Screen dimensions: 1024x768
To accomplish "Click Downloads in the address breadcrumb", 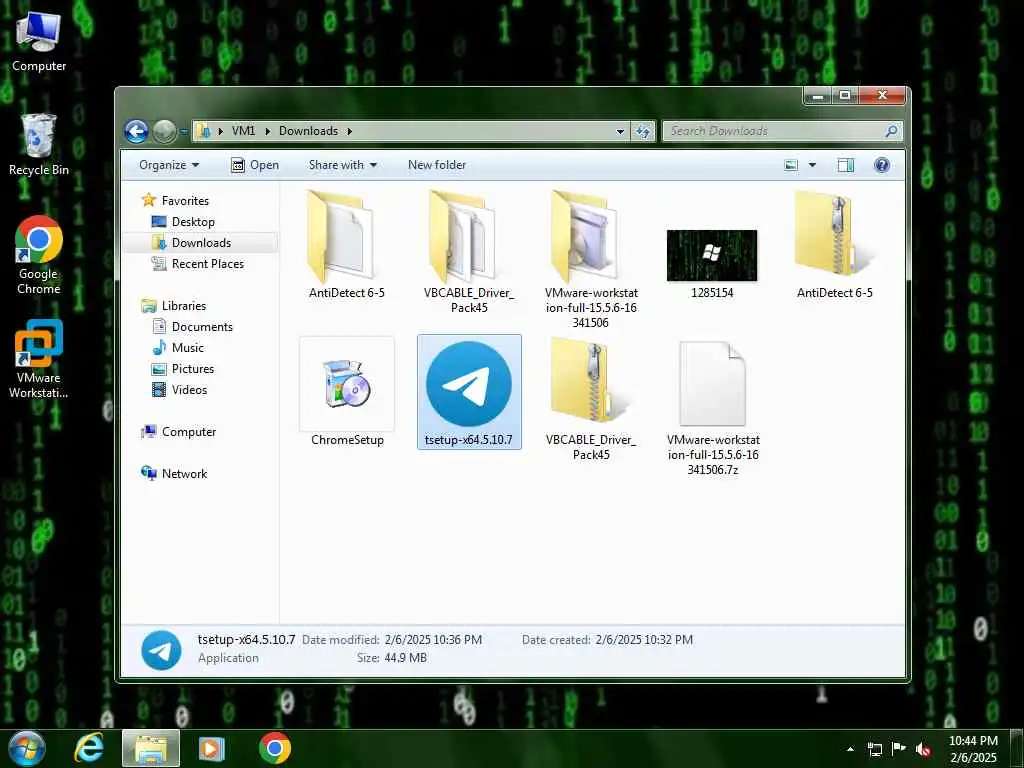I will [308, 131].
